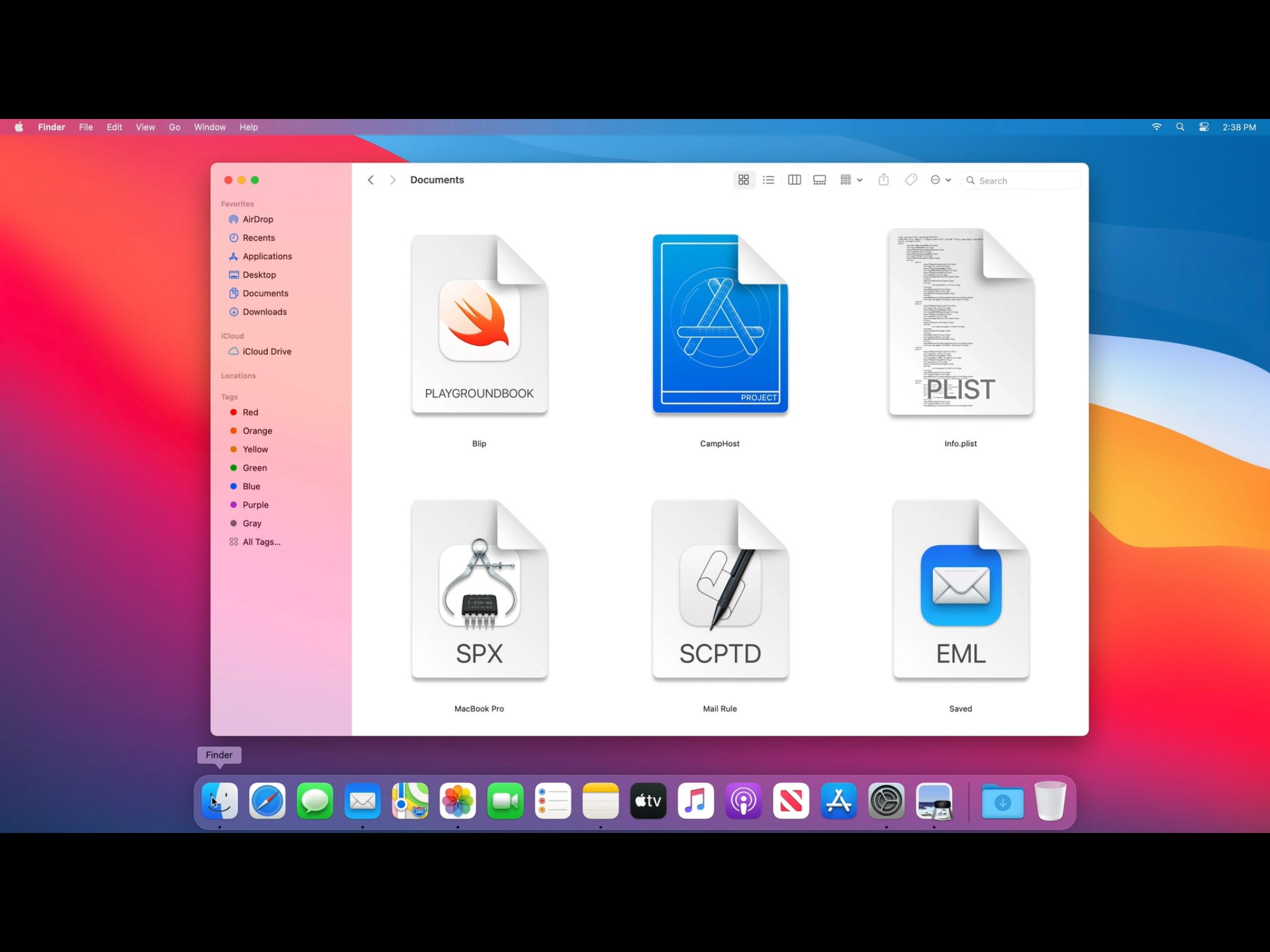Open the Finder menu in menu bar
The height and width of the screenshot is (952, 1270).
[51, 127]
